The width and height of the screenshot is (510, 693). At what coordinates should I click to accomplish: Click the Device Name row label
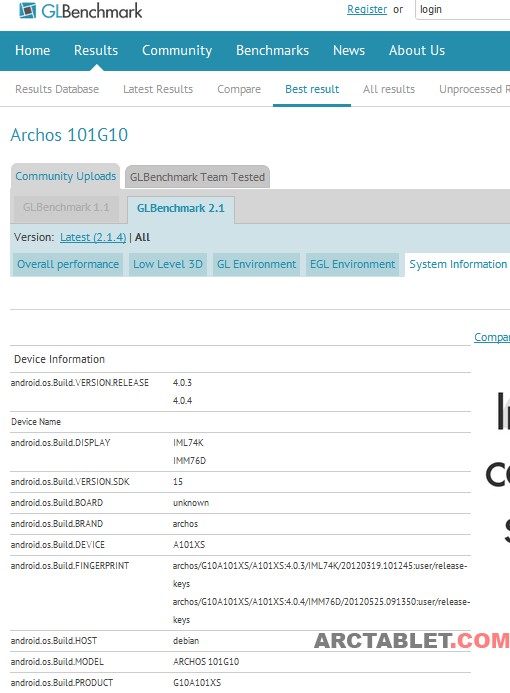tap(36, 422)
